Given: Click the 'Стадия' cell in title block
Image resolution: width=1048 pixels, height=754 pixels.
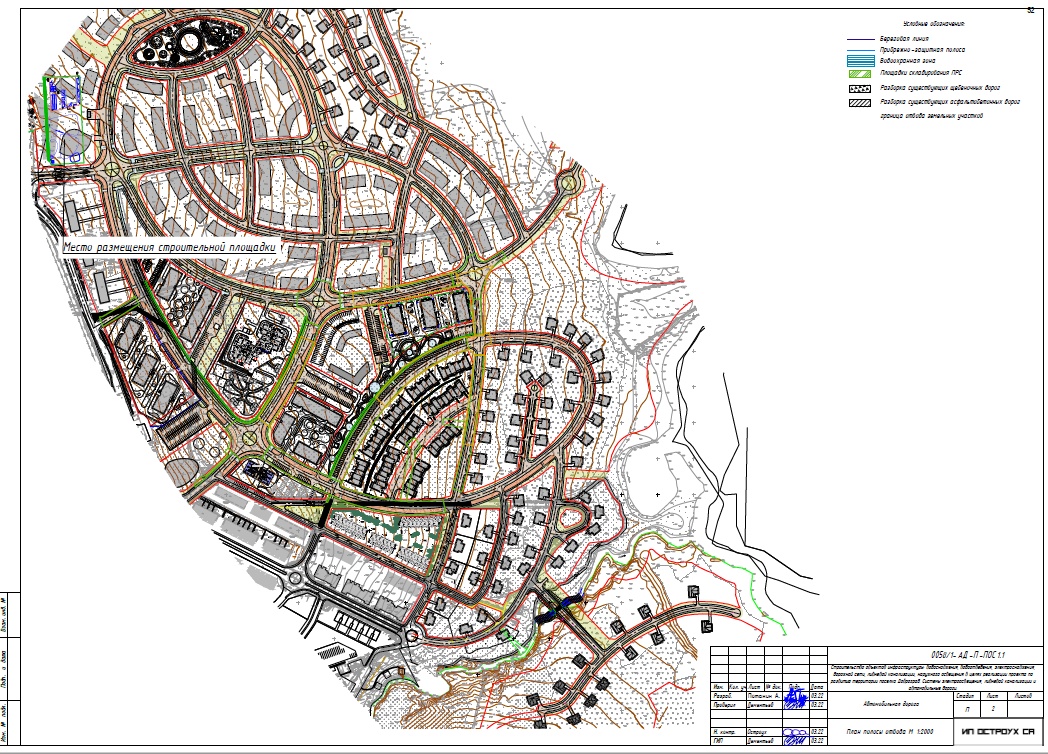Looking at the screenshot, I should [x=965, y=695].
